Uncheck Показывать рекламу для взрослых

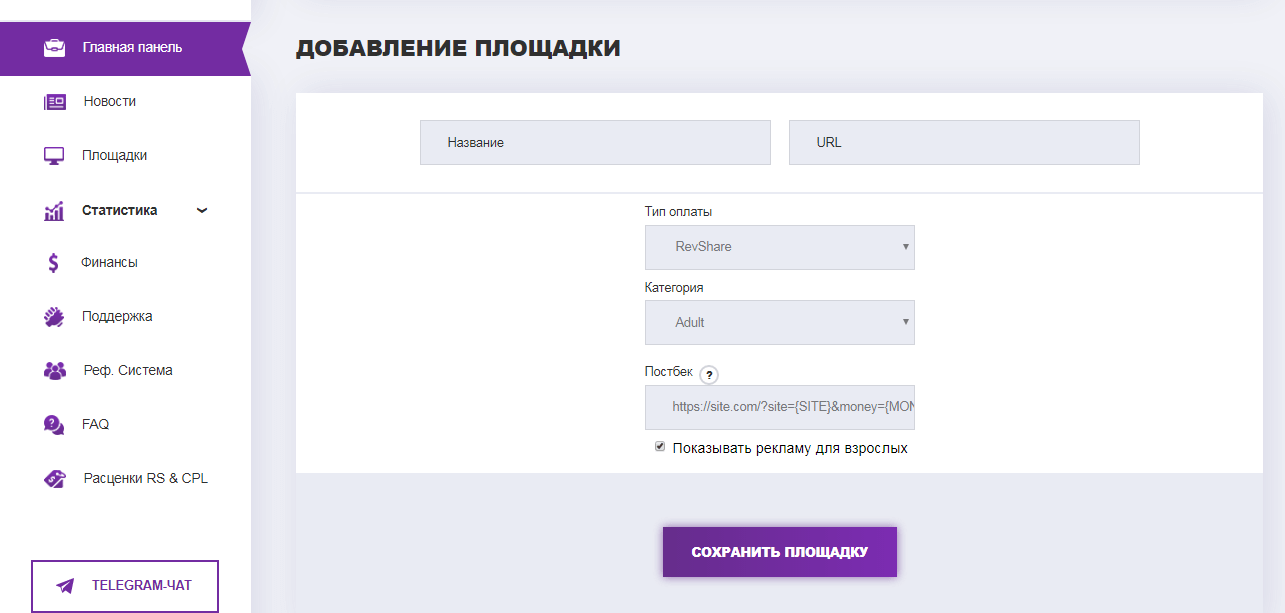pos(659,446)
